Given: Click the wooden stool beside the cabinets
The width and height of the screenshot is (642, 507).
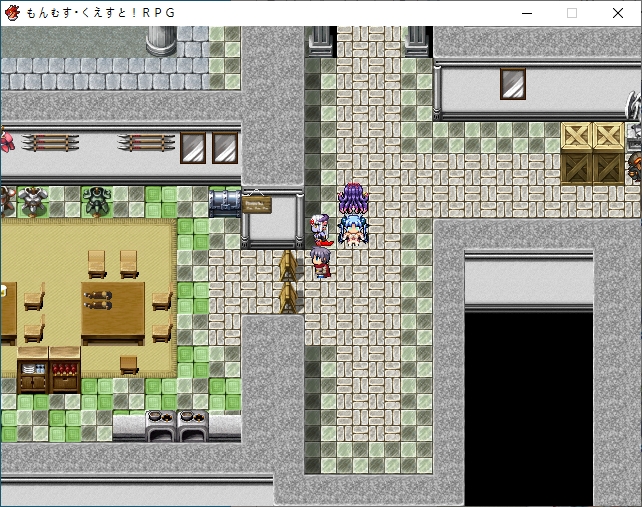Looking at the screenshot, I should click(129, 365).
